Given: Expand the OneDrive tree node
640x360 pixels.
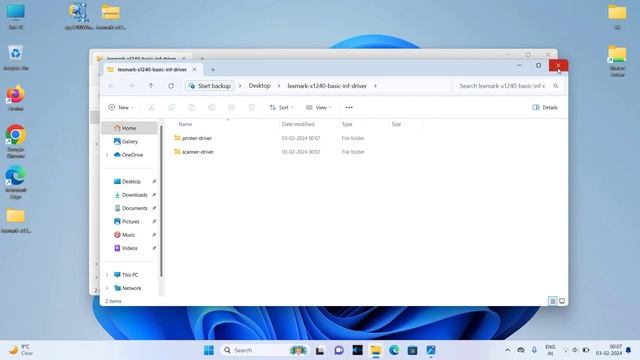Looking at the screenshot, I should (107, 155).
